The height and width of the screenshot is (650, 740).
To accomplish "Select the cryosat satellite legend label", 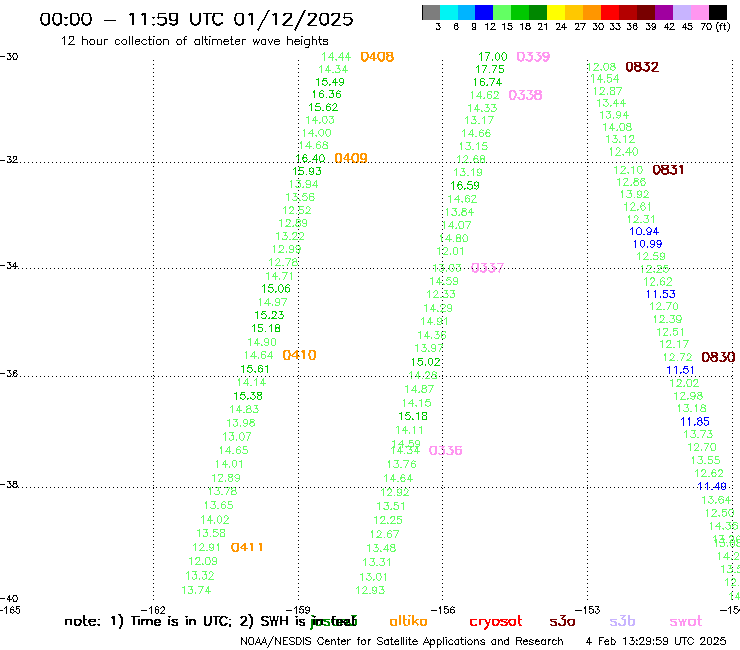I will (496, 622).
